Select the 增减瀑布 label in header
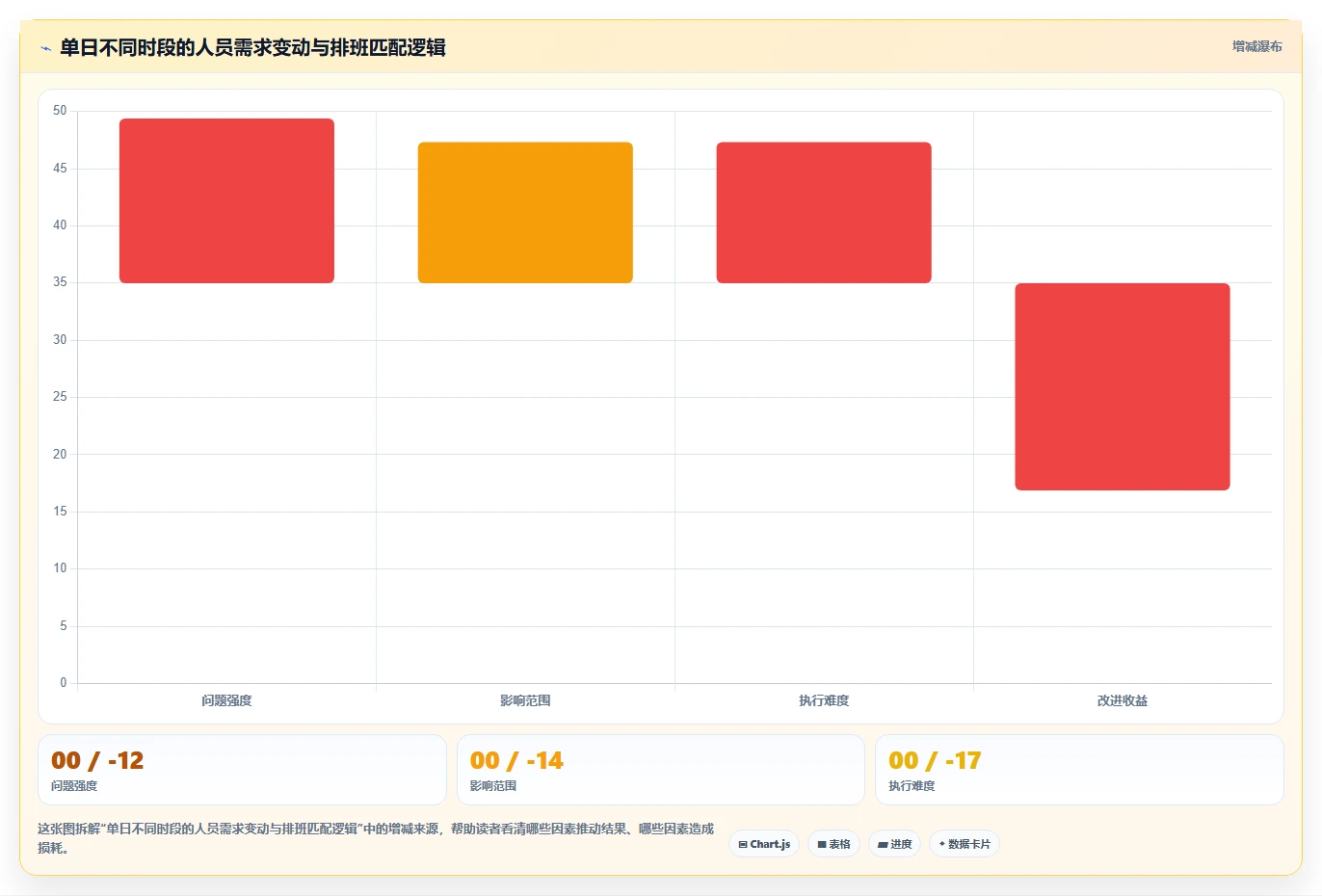Image resolution: width=1322 pixels, height=896 pixels. (1257, 46)
